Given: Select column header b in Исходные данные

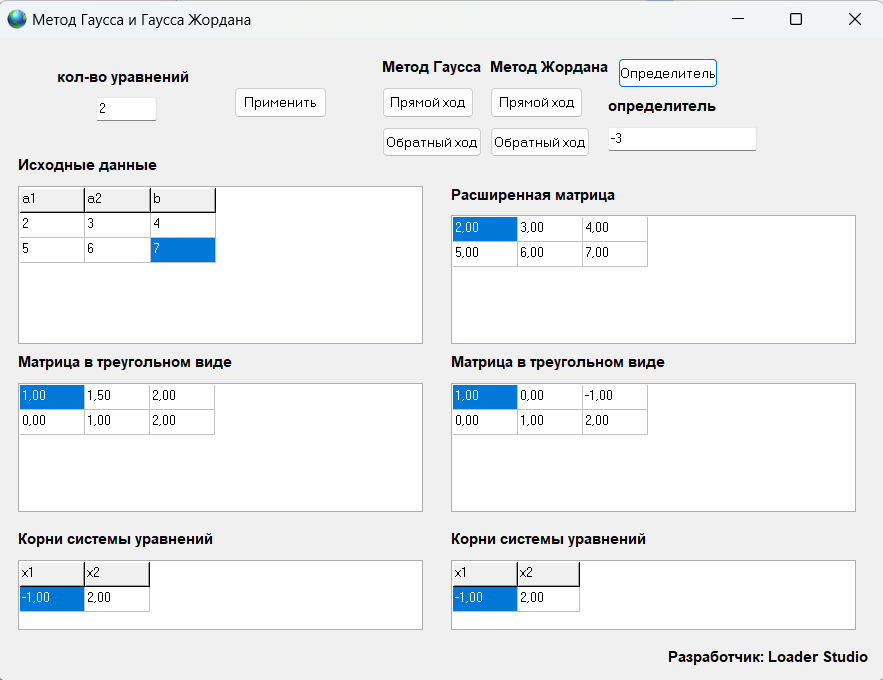Looking at the screenshot, I should [x=182, y=199].
